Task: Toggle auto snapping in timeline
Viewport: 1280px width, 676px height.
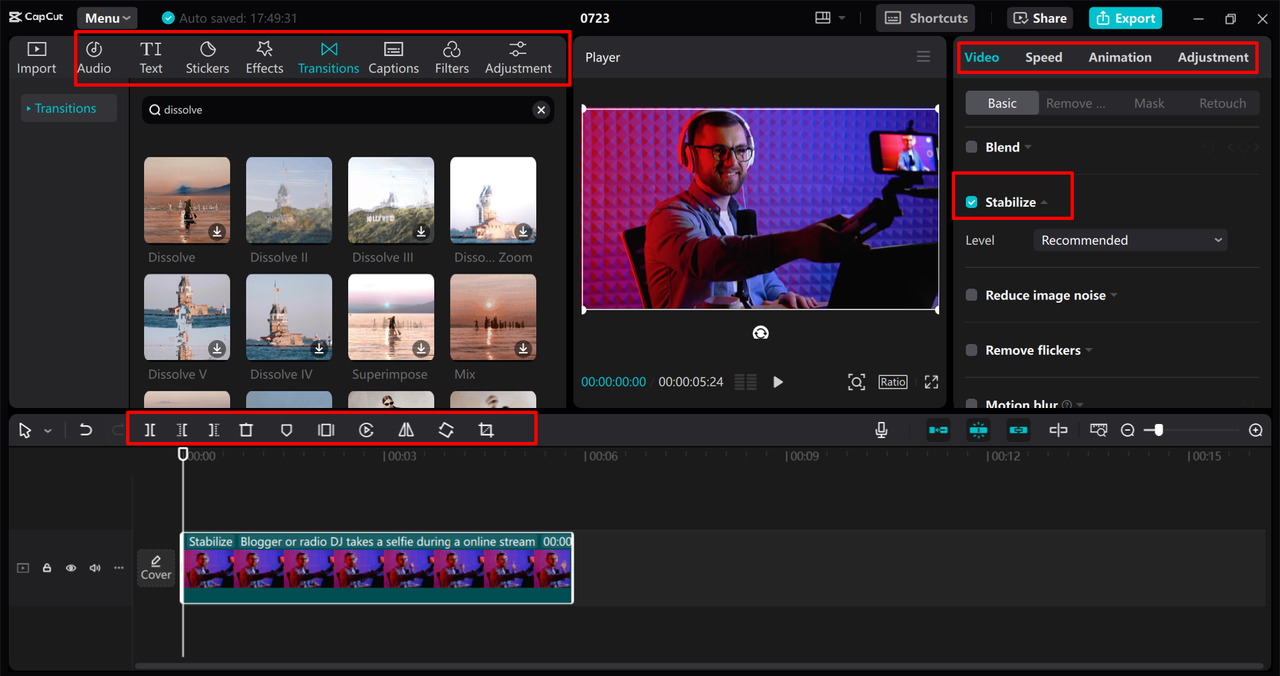Action: coord(978,430)
